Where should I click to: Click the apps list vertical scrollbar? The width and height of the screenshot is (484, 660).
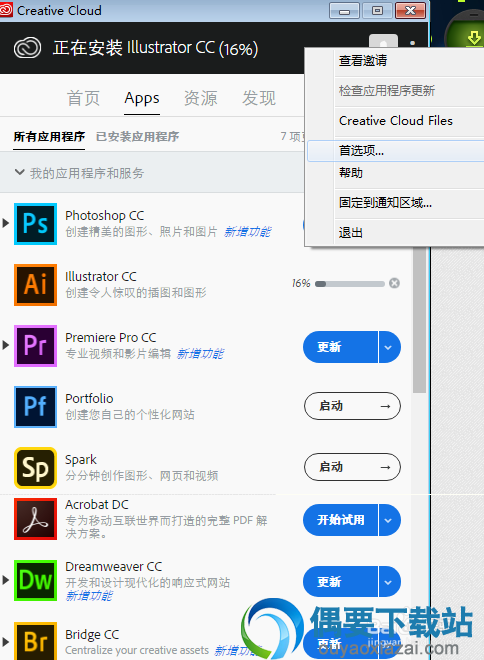419,320
